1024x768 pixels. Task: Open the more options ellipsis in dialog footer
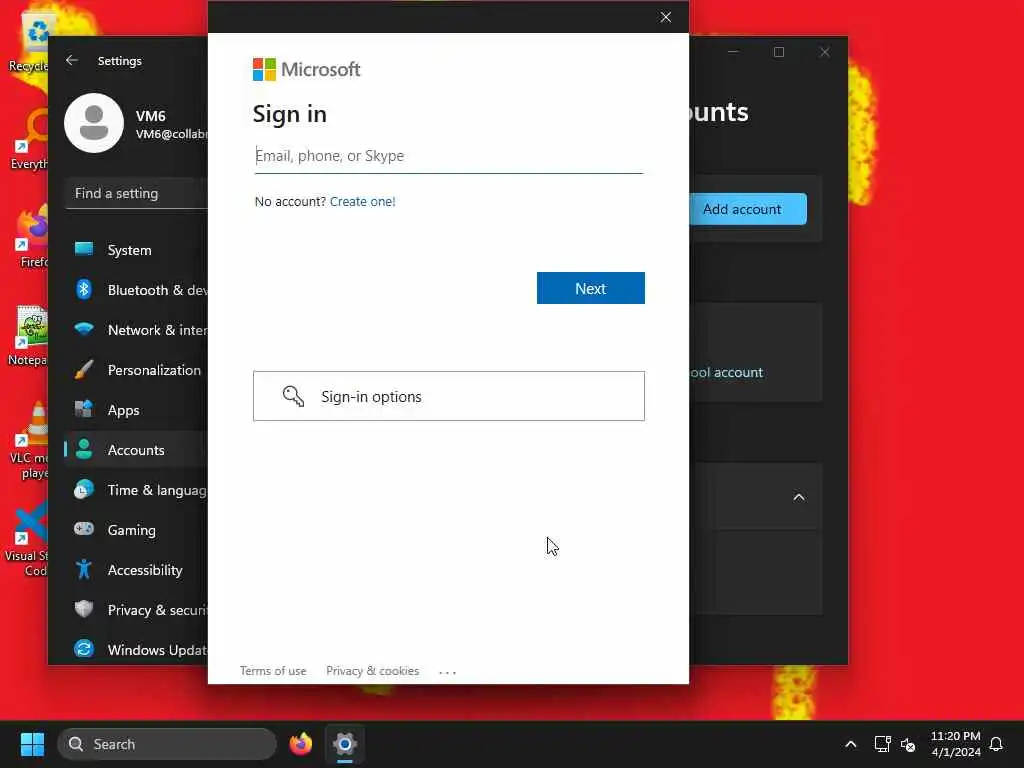pyautogui.click(x=447, y=672)
